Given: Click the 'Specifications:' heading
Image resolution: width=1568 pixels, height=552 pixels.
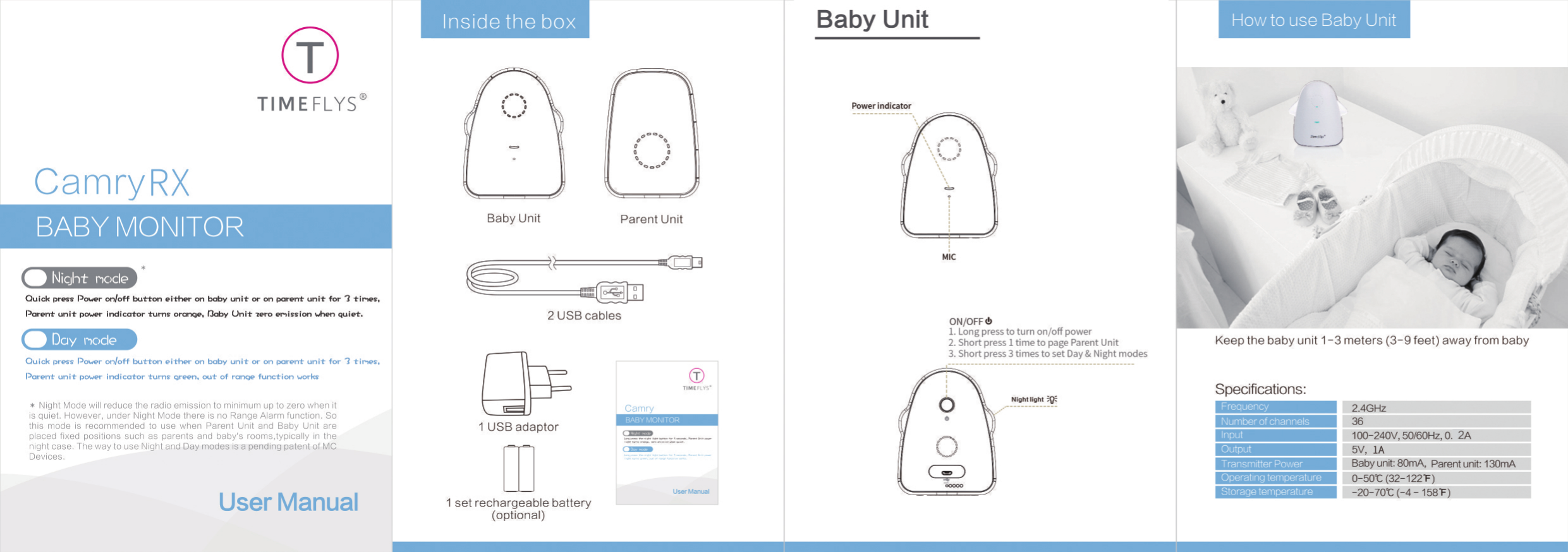Looking at the screenshot, I should point(1260,389).
